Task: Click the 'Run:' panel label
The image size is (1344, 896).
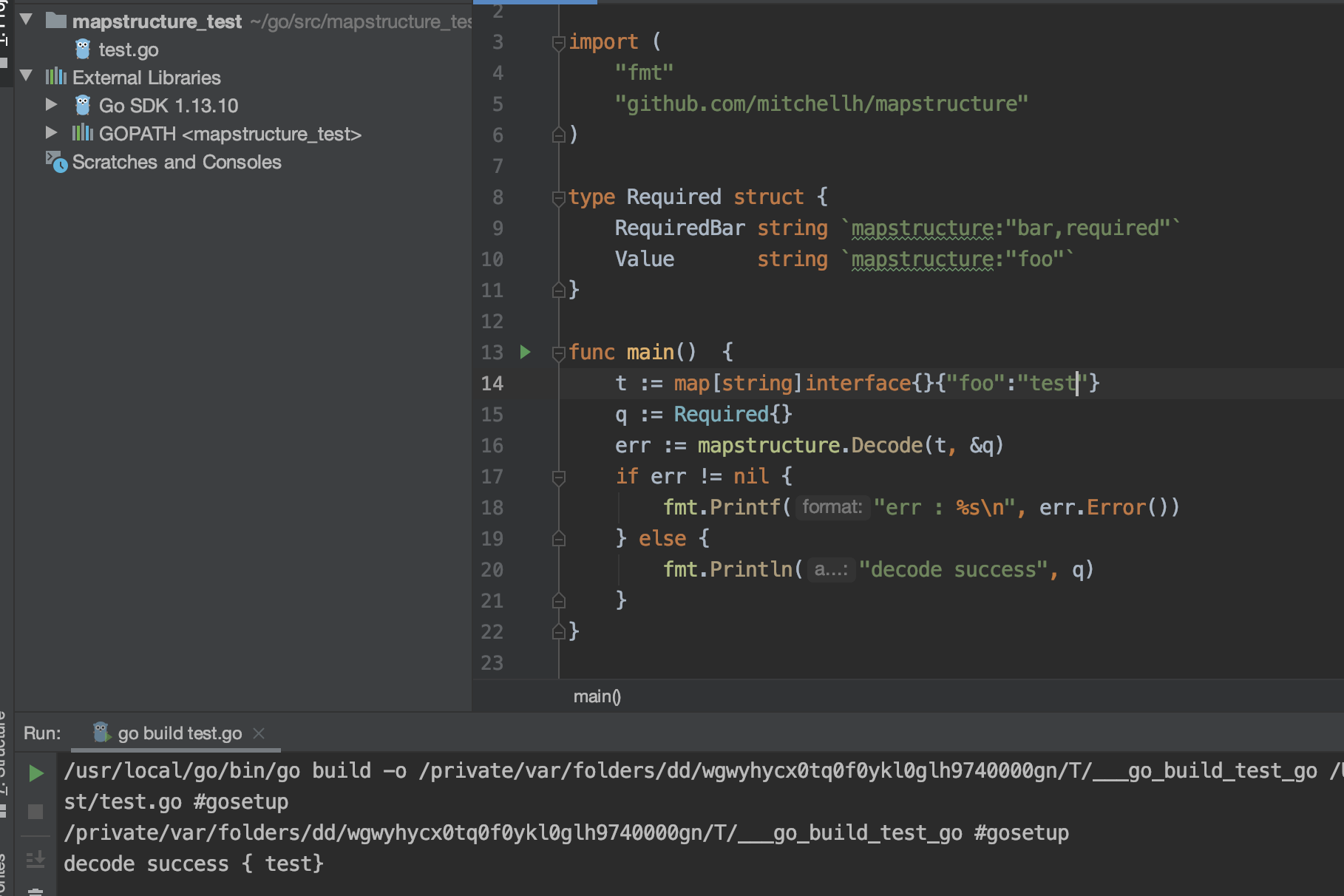Action: coord(42,733)
